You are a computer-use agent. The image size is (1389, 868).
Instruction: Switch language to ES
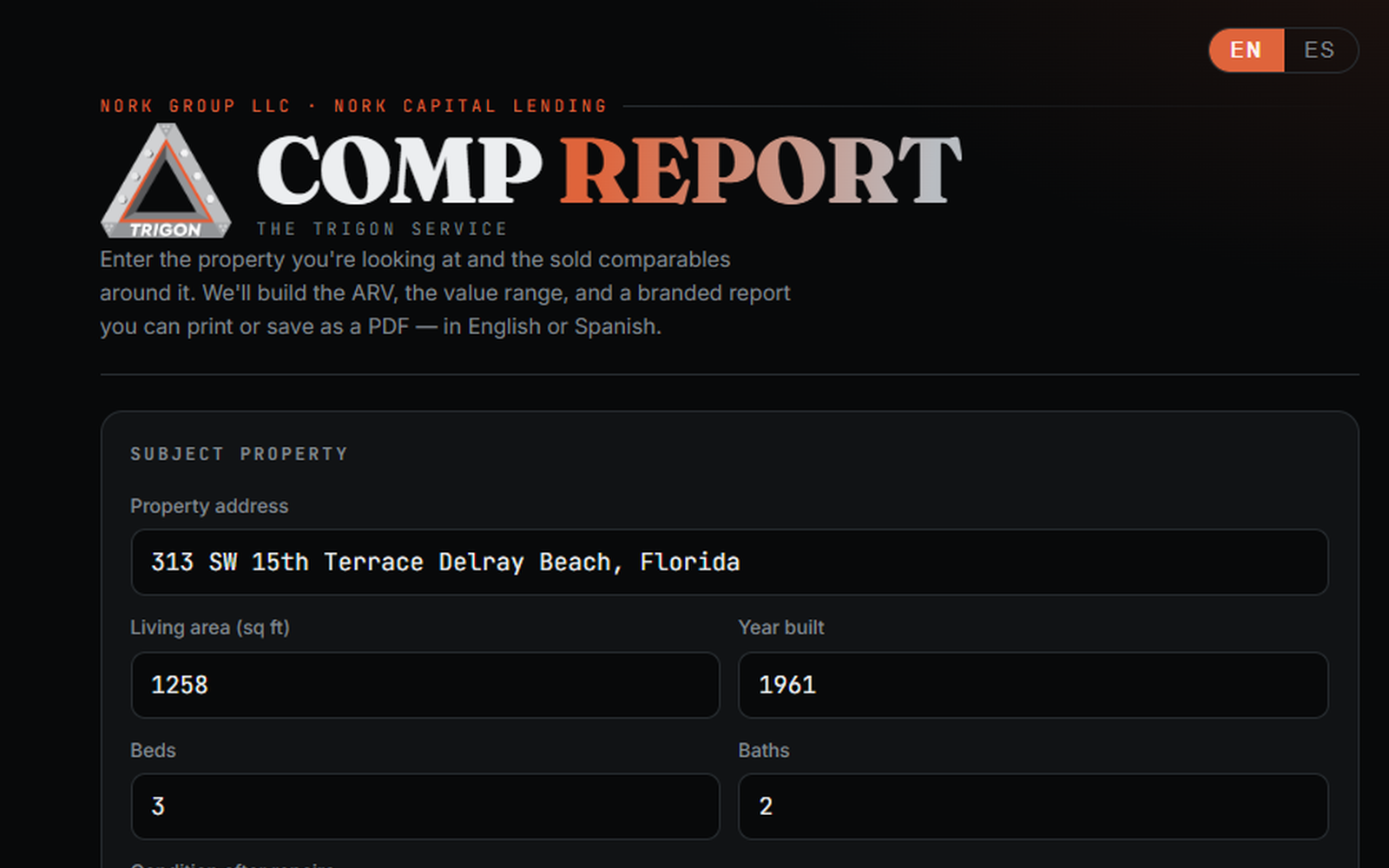coord(1320,50)
